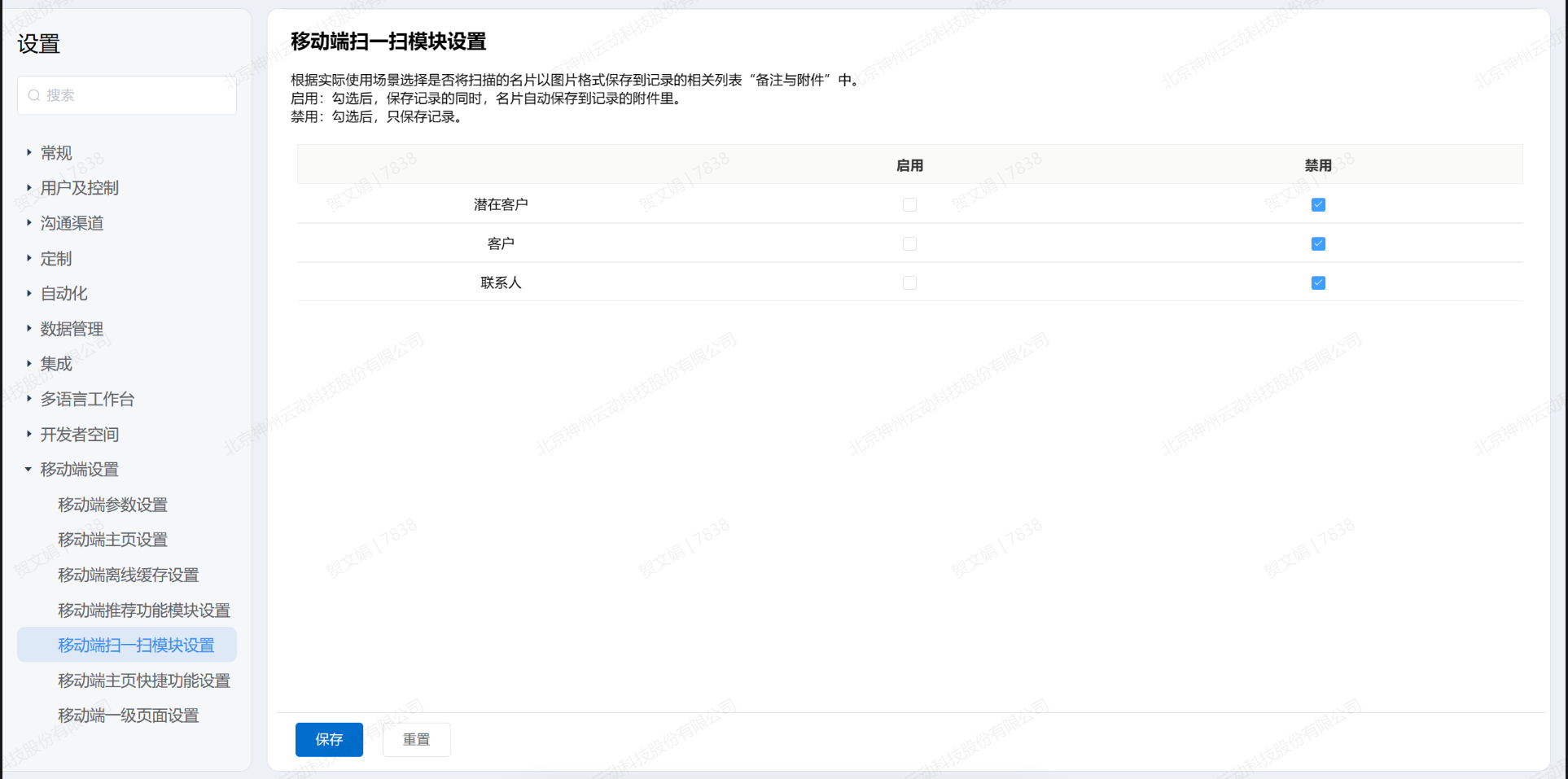Enable scan attachment for 潜在客户

909,205
